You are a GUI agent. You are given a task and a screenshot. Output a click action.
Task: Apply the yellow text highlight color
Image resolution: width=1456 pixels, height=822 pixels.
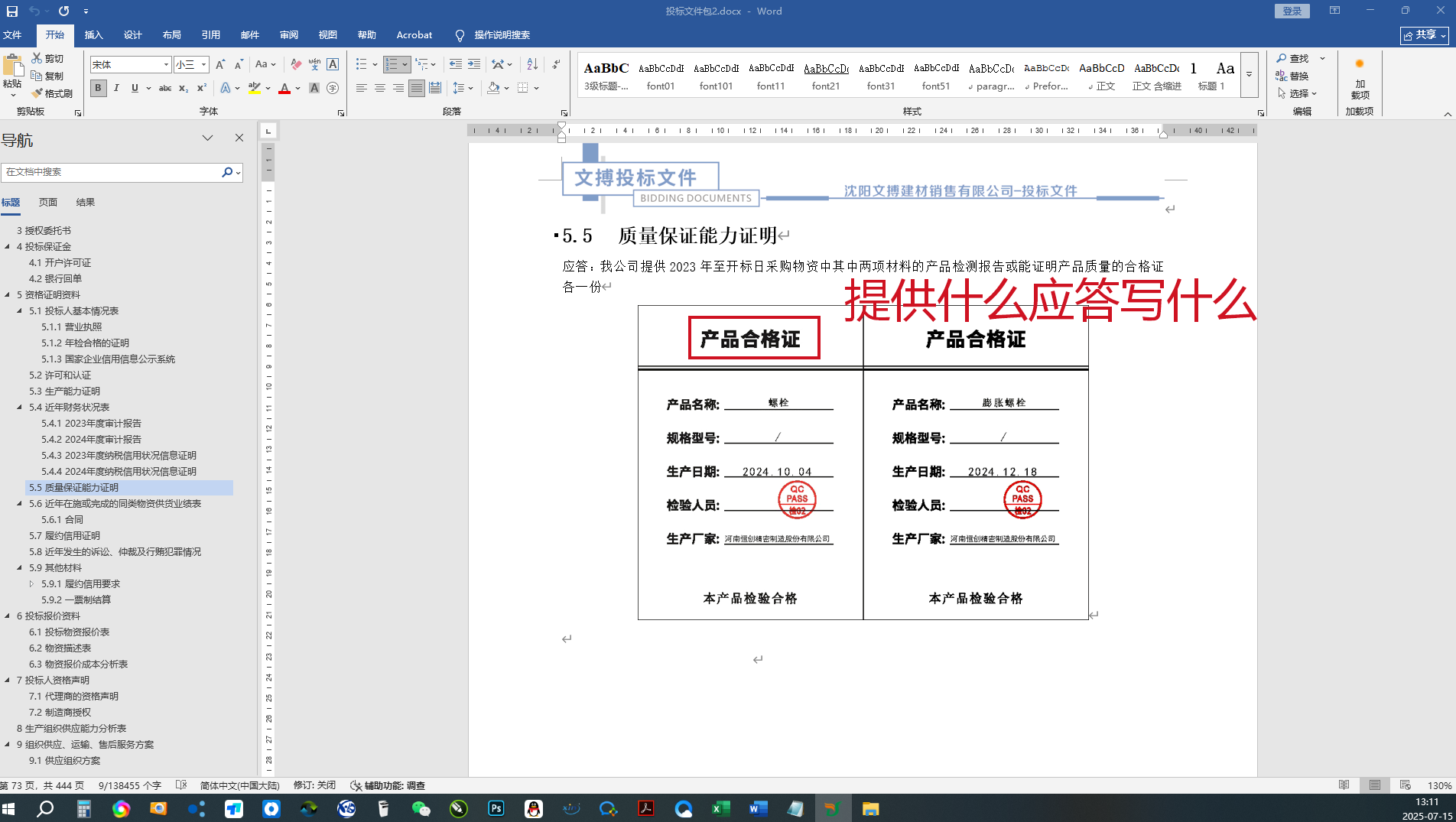tap(255, 89)
